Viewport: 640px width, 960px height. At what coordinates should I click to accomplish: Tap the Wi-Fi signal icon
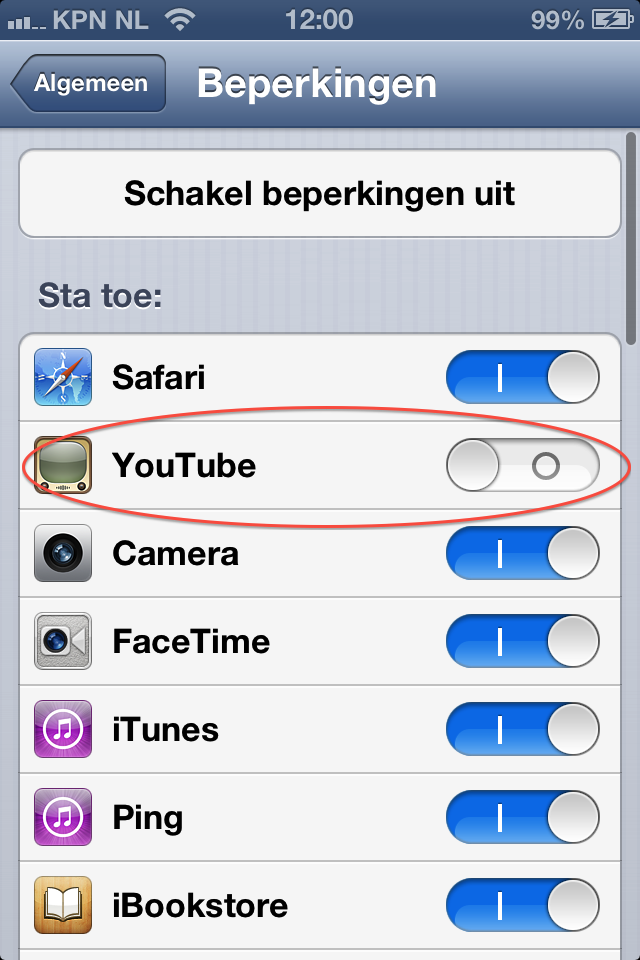tap(179, 20)
